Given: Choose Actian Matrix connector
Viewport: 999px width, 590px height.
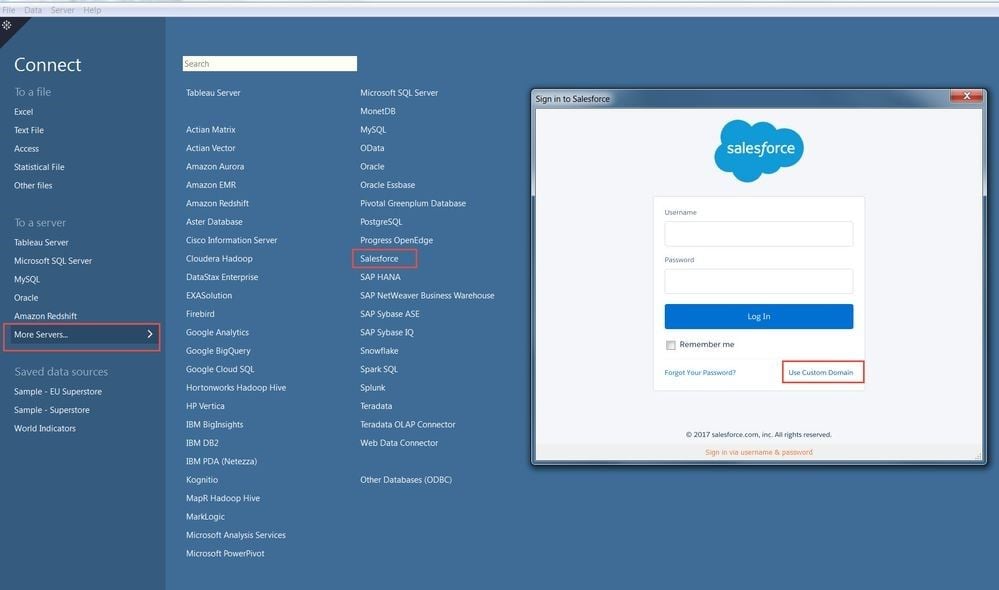Looking at the screenshot, I should [210, 129].
